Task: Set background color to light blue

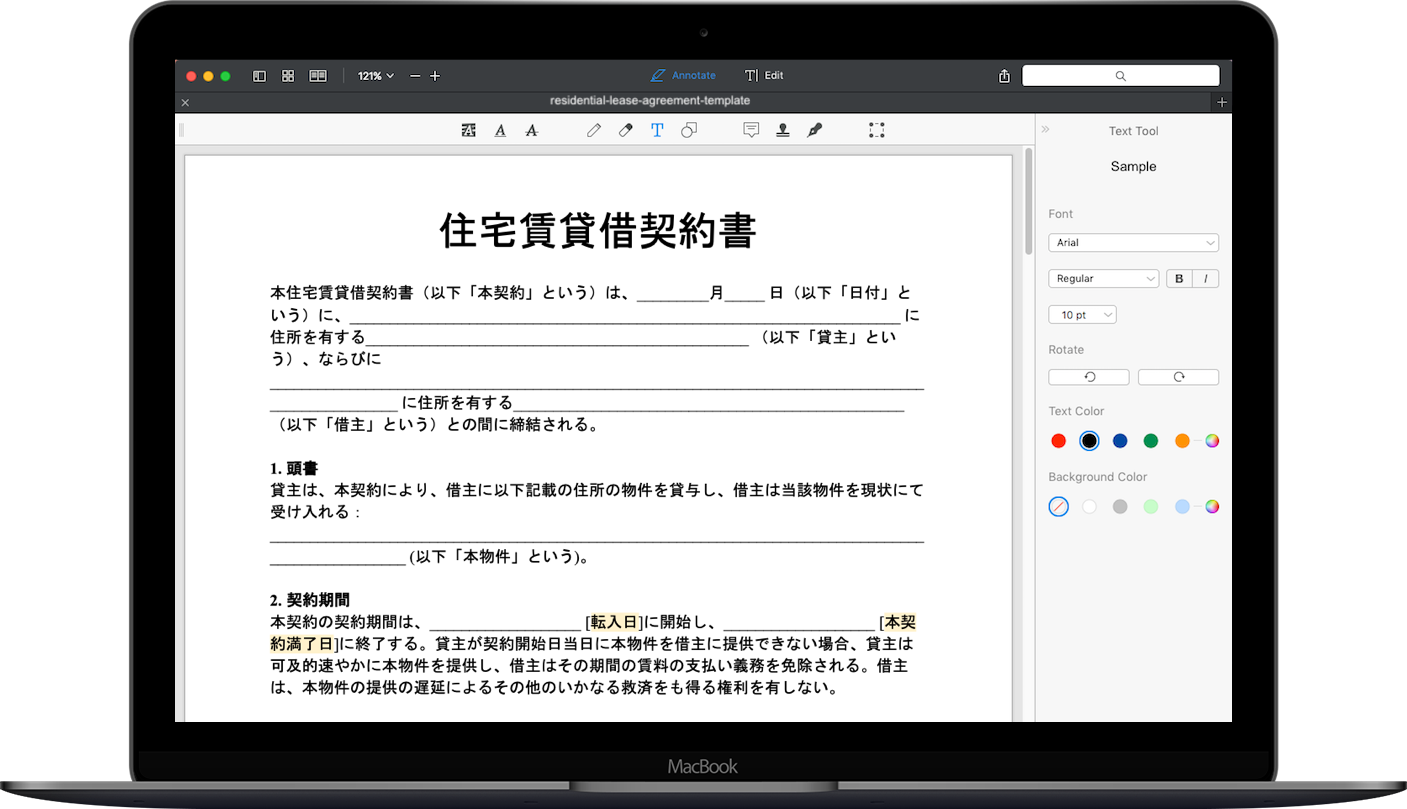Action: click(x=1182, y=507)
